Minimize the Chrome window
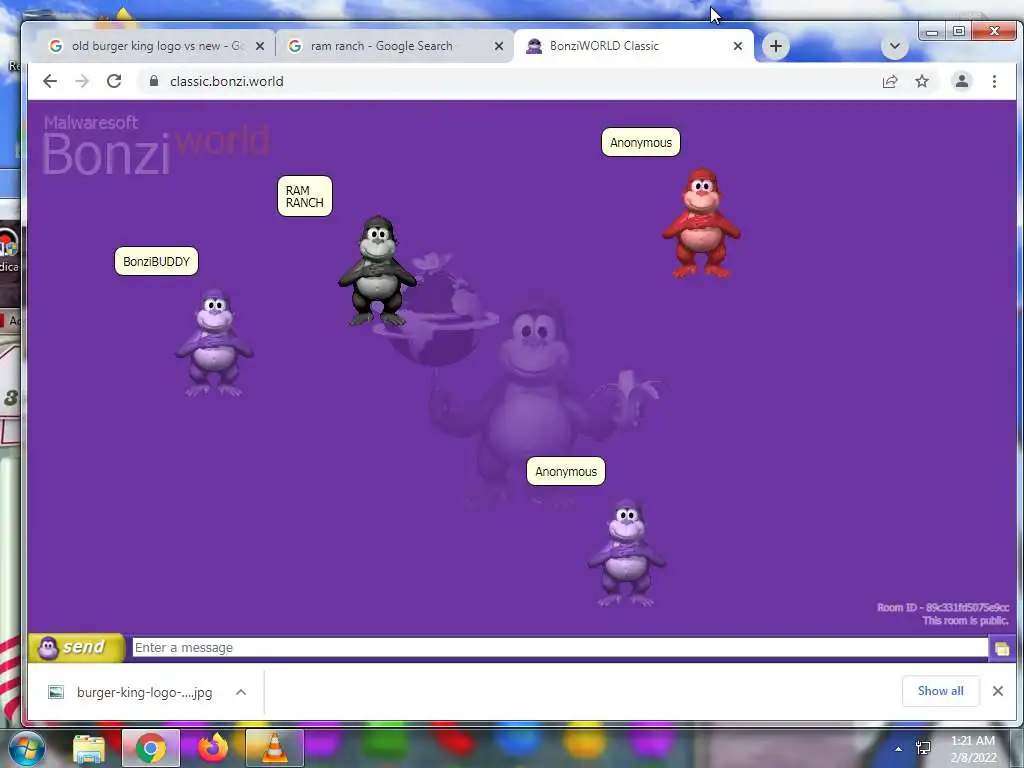 (932, 31)
